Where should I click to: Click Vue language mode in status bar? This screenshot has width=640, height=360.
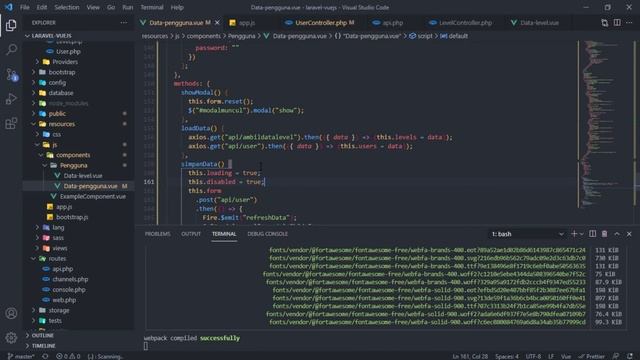click(566, 356)
